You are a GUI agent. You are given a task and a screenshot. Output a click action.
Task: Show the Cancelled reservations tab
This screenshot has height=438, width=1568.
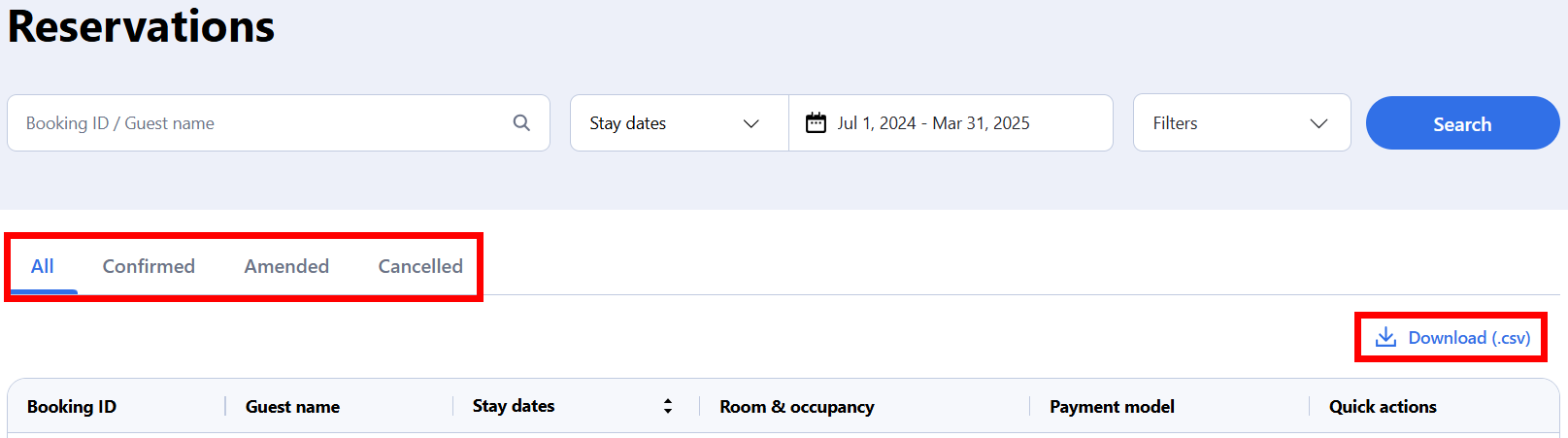[x=420, y=266]
